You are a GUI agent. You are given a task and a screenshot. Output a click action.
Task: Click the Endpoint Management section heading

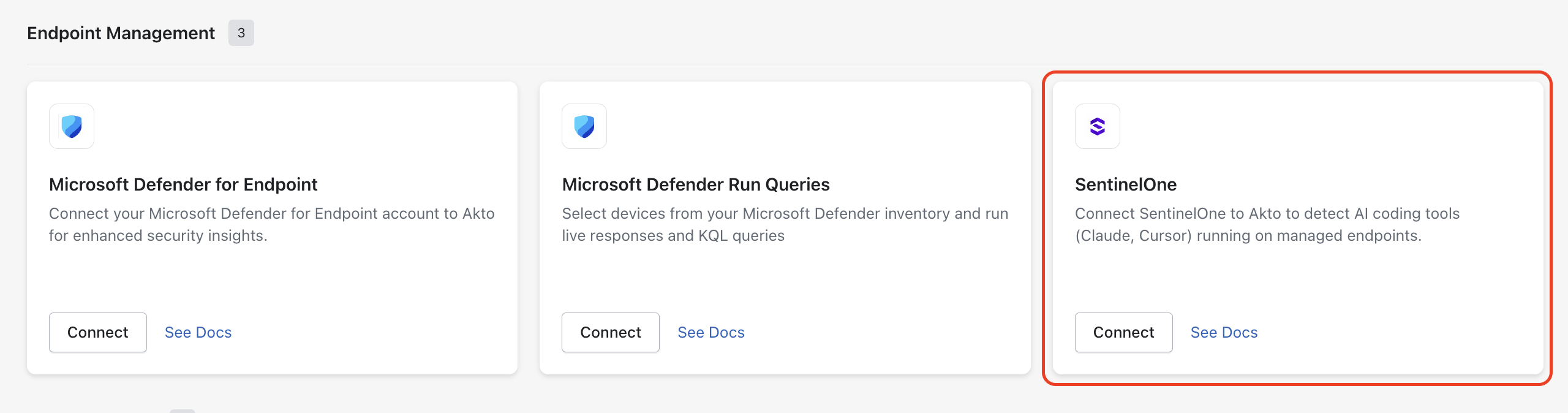(x=121, y=33)
